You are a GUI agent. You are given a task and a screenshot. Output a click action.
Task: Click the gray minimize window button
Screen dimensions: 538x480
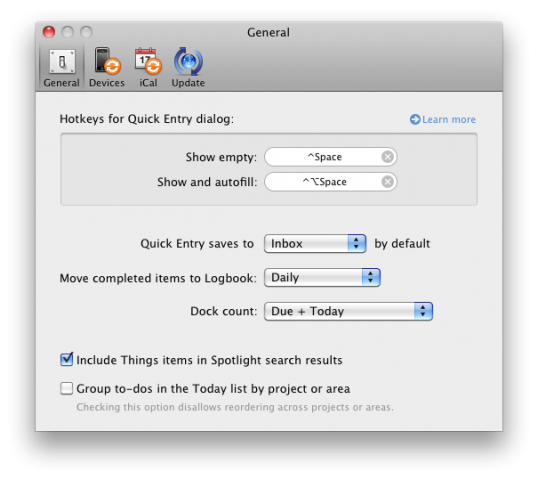(x=67, y=32)
